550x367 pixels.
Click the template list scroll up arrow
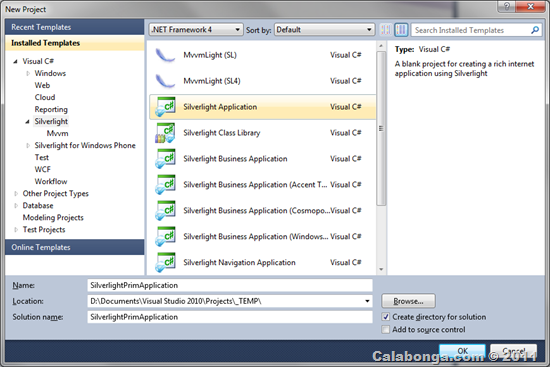[381, 46]
